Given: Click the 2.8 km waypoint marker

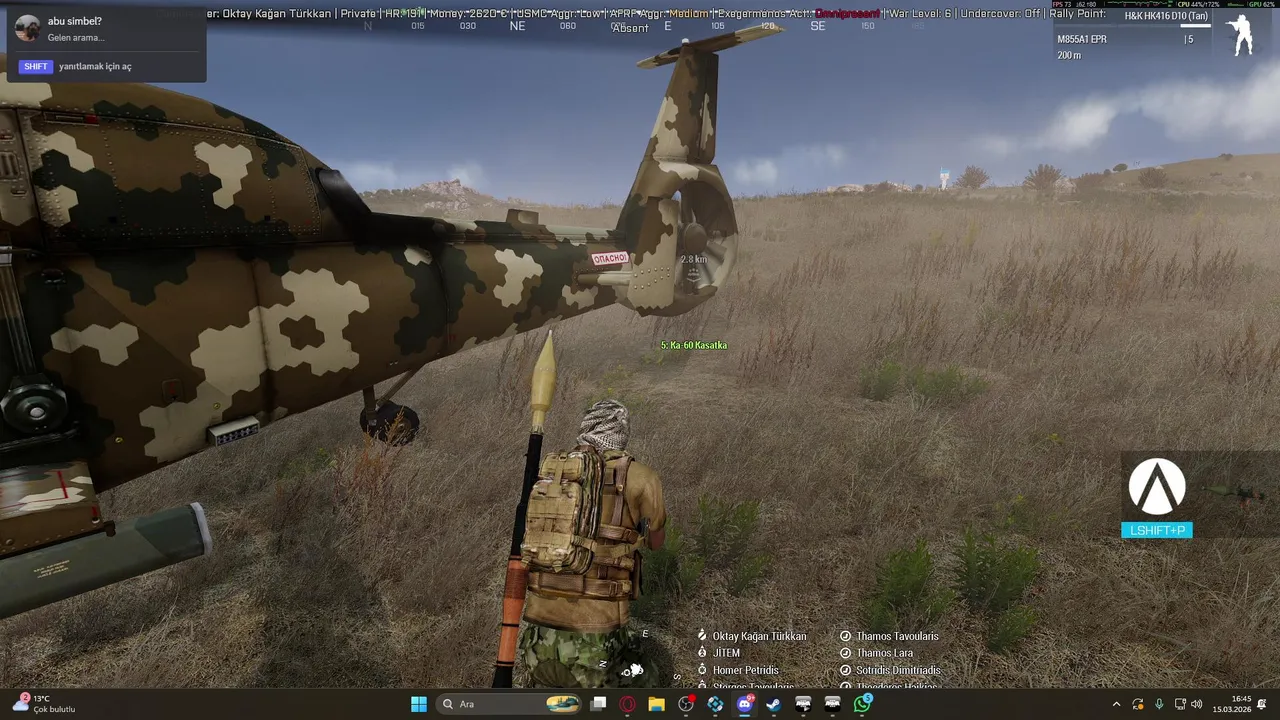Looking at the screenshot, I should pos(694,267).
